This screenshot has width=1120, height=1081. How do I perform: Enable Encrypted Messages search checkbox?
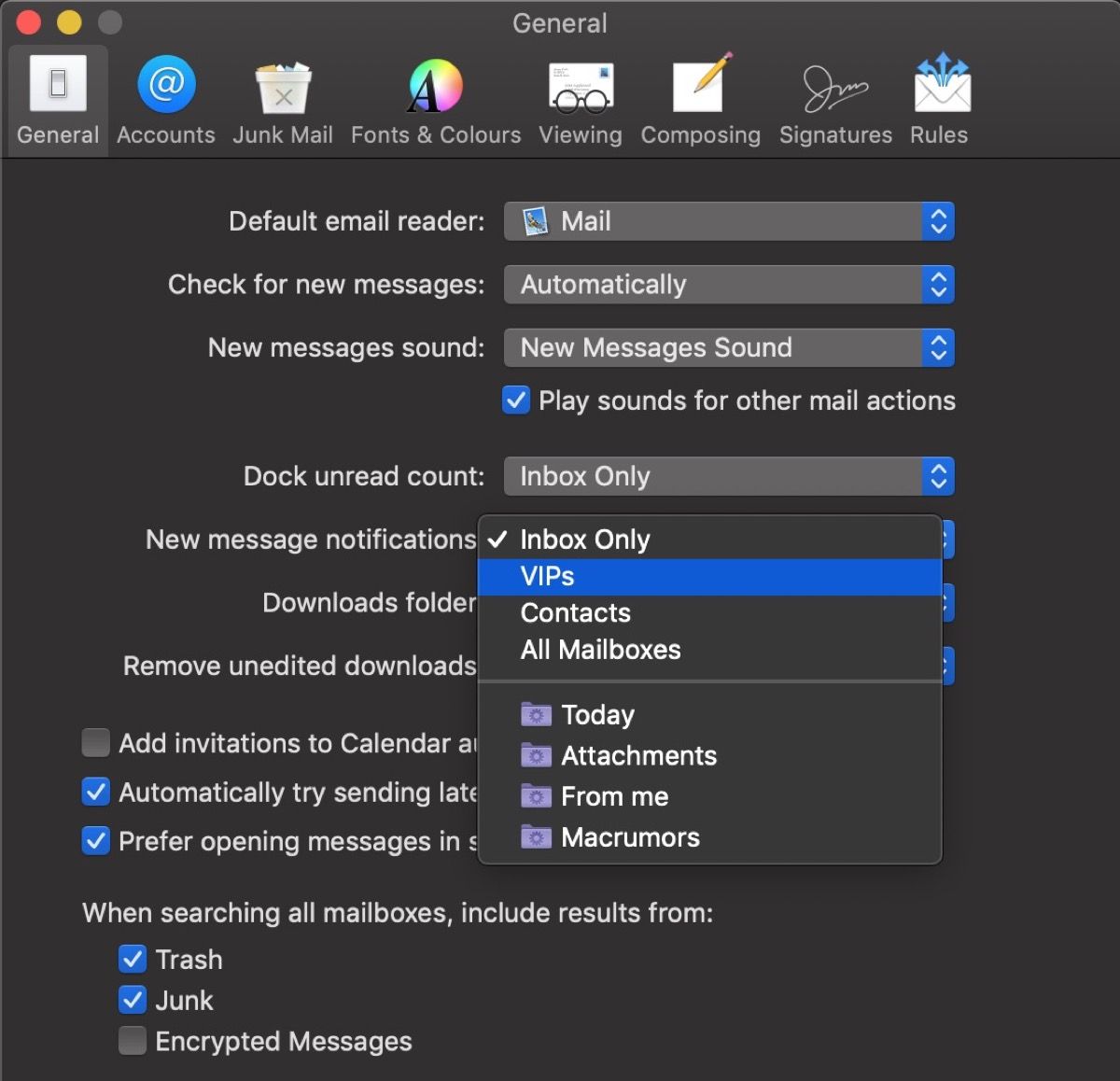133,1041
